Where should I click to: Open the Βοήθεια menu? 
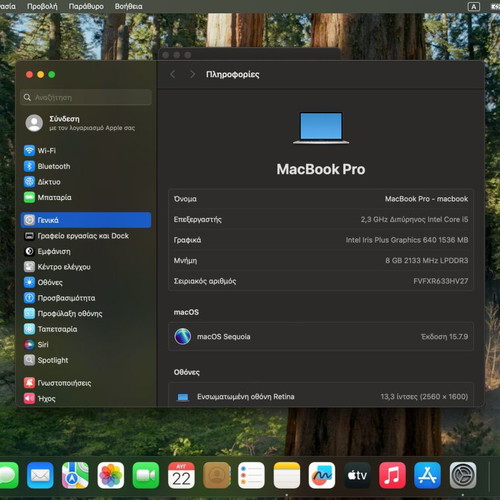(x=128, y=6)
